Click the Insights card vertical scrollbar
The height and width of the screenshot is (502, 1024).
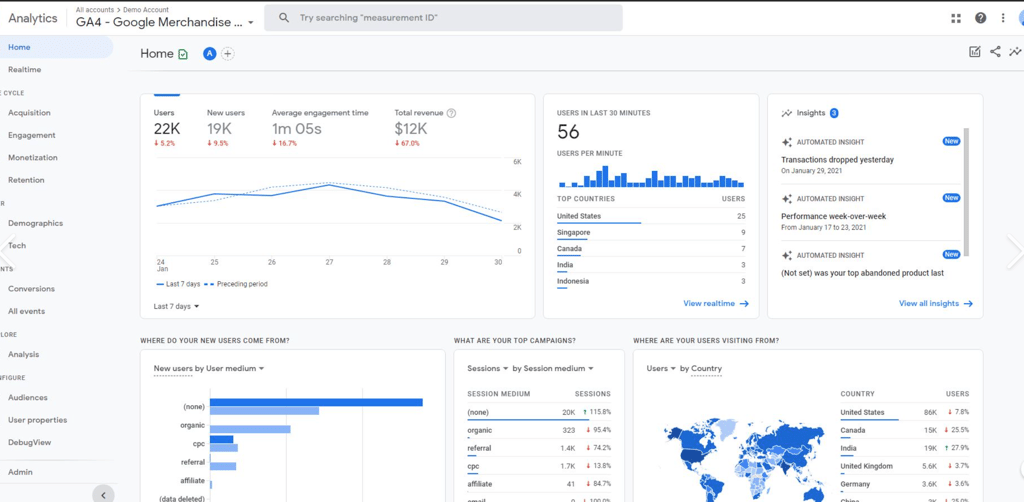967,193
